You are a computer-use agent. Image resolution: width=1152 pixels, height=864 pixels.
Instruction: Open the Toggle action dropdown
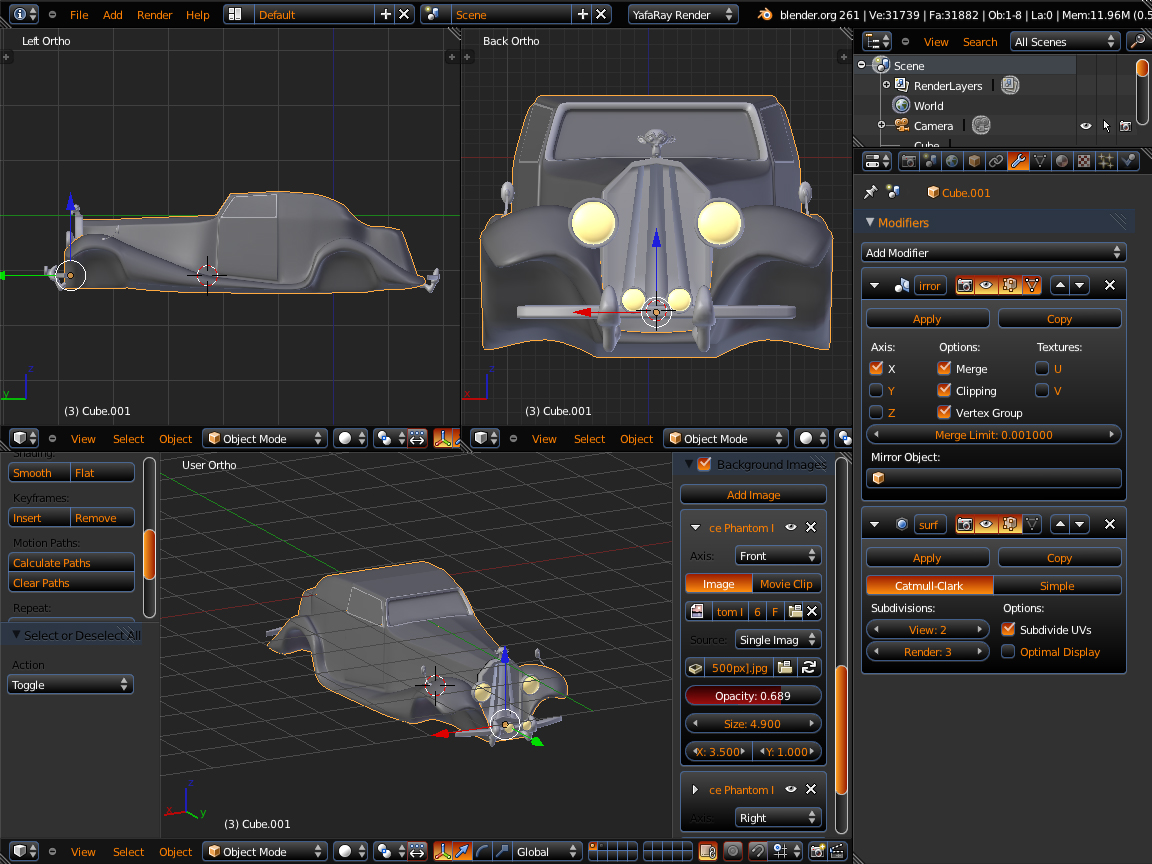[70, 685]
